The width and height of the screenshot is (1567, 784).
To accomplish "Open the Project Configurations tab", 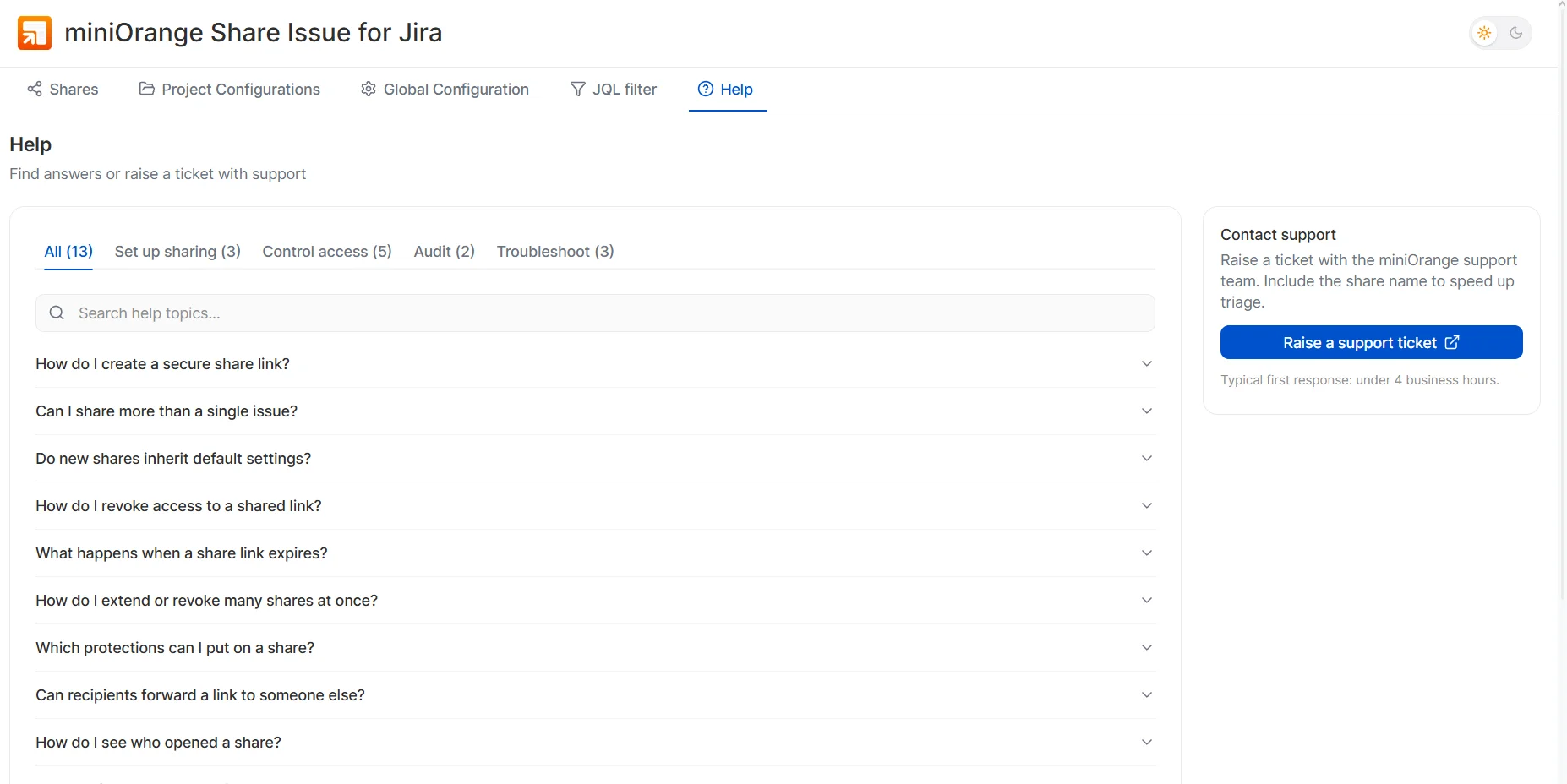I will [x=230, y=90].
